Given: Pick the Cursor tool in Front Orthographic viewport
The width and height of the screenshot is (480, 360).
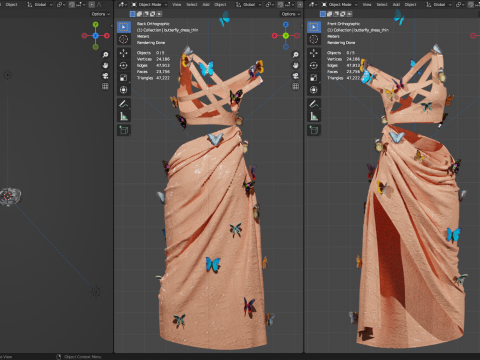Looking at the screenshot, I should click(314, 39).
